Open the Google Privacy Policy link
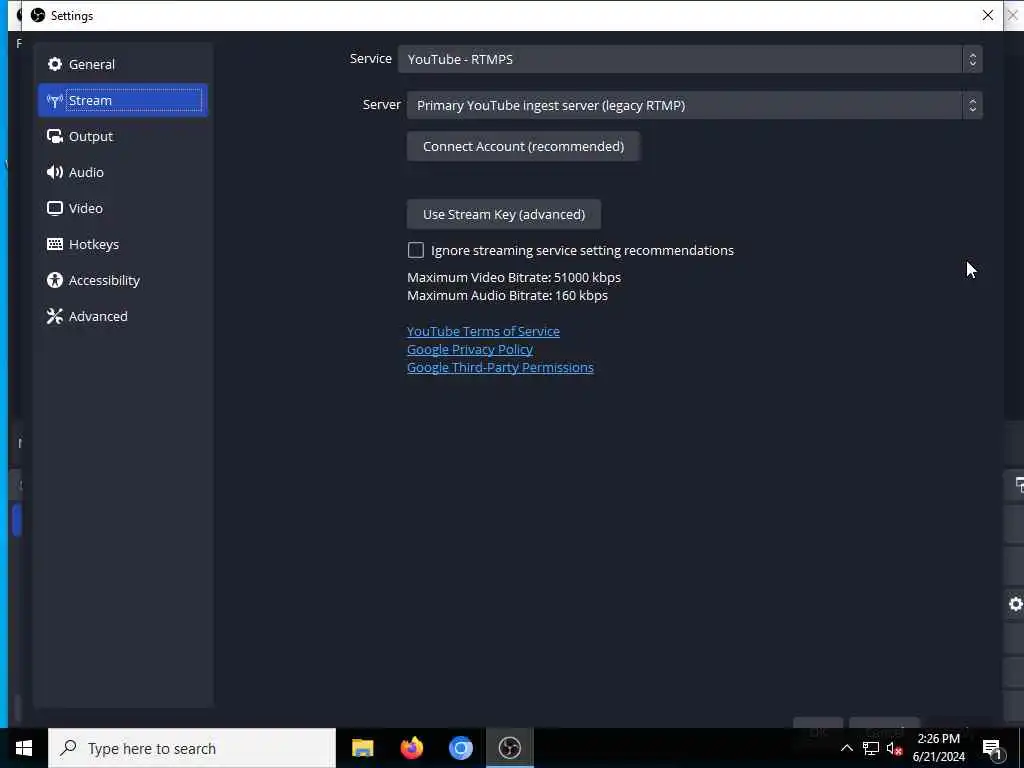 click(x=470, y=349)
